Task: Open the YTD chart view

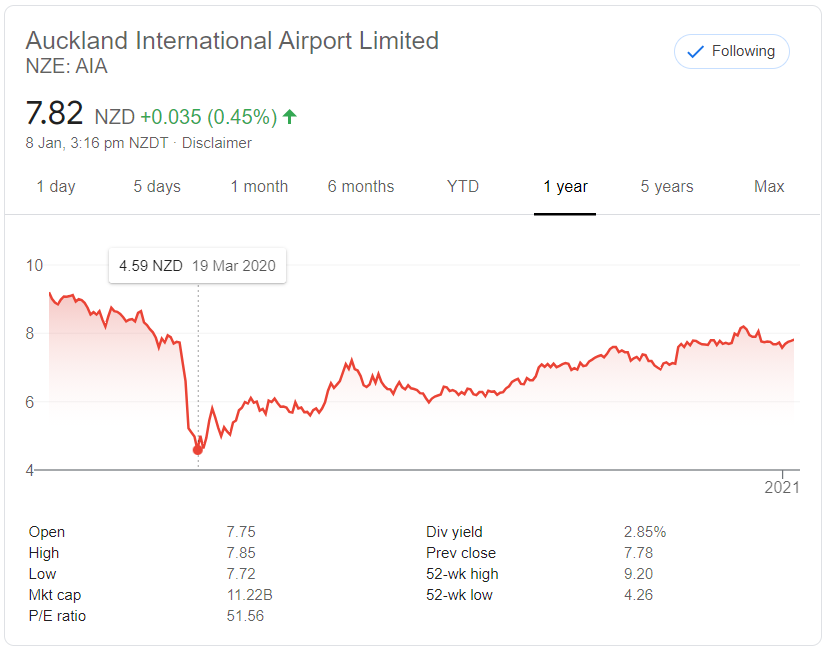Action: 463,186
